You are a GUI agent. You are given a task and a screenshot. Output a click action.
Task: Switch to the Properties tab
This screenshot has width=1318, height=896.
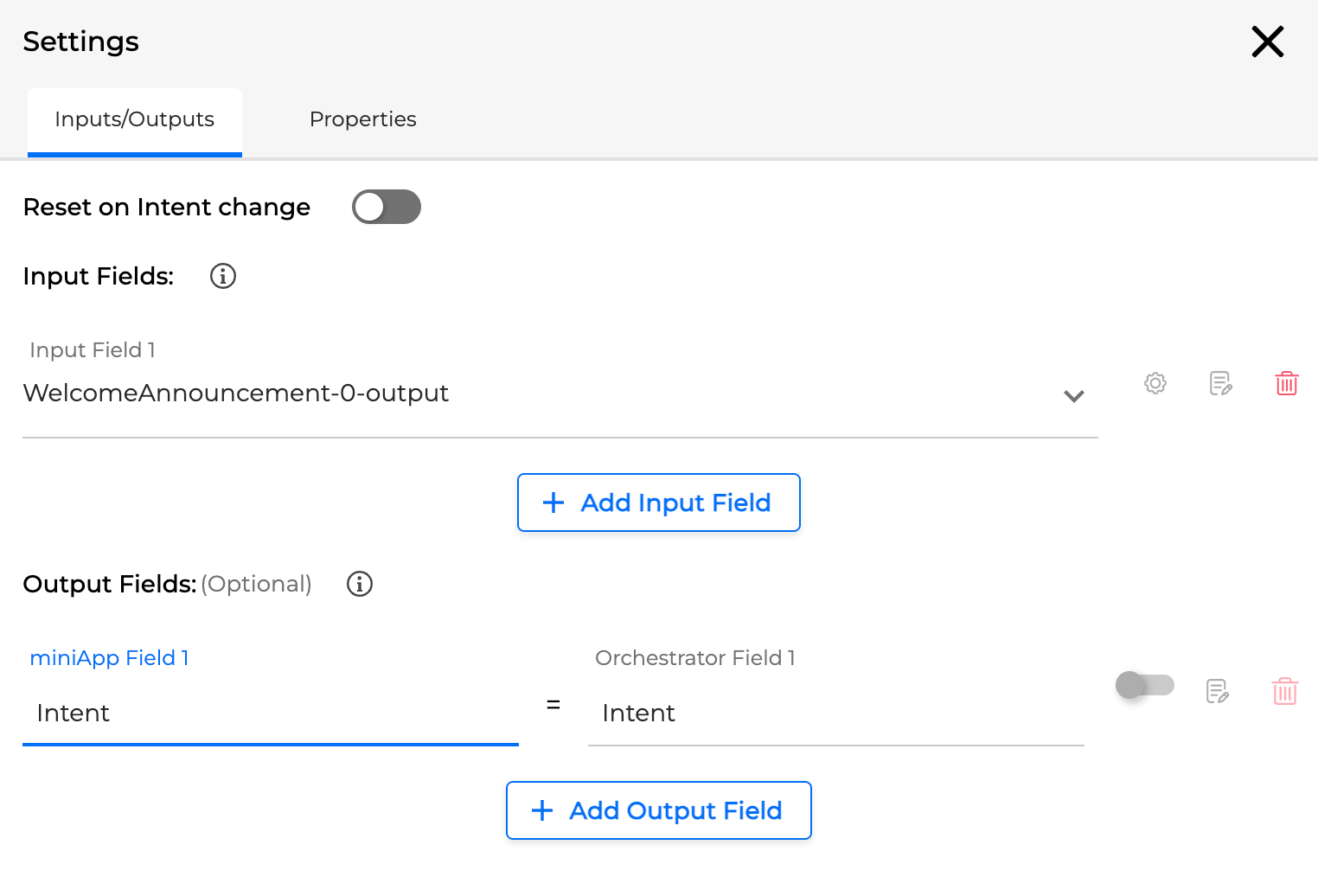point(362,119)
